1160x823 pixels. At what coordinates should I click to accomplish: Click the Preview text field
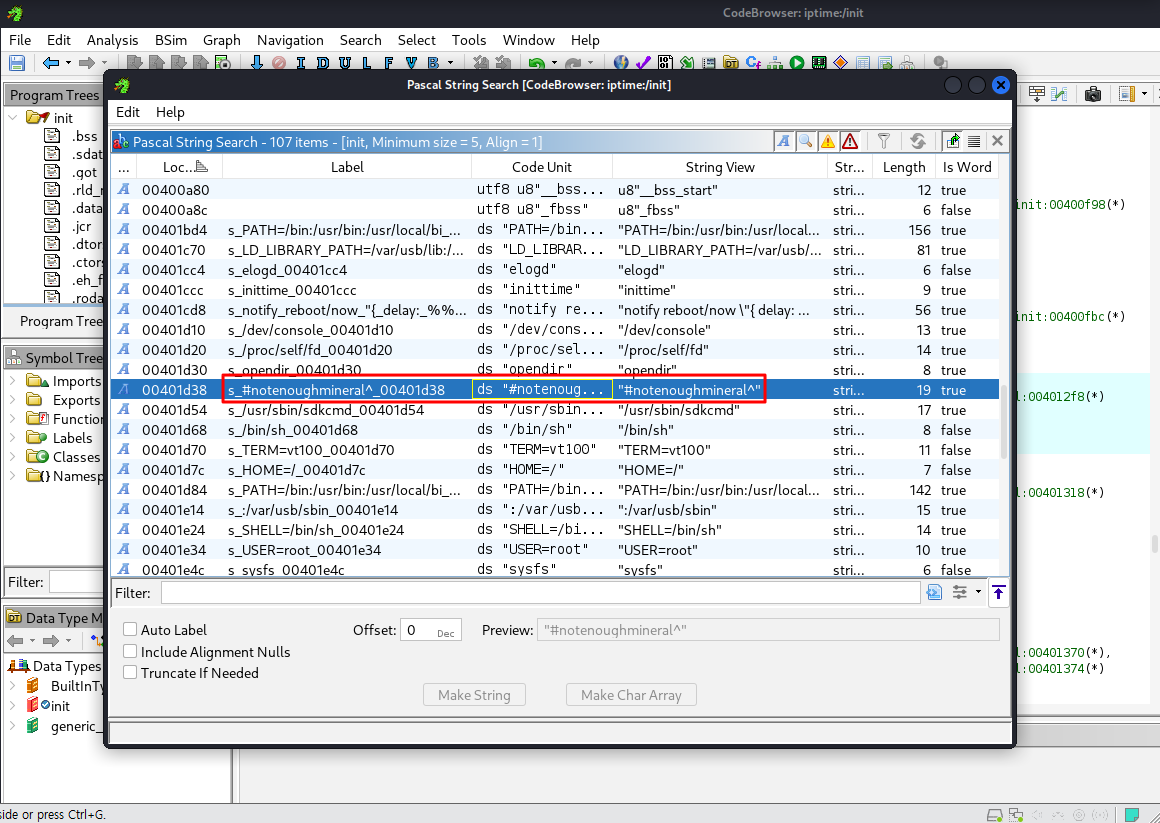pyautogui.click(x=768, y=630)
